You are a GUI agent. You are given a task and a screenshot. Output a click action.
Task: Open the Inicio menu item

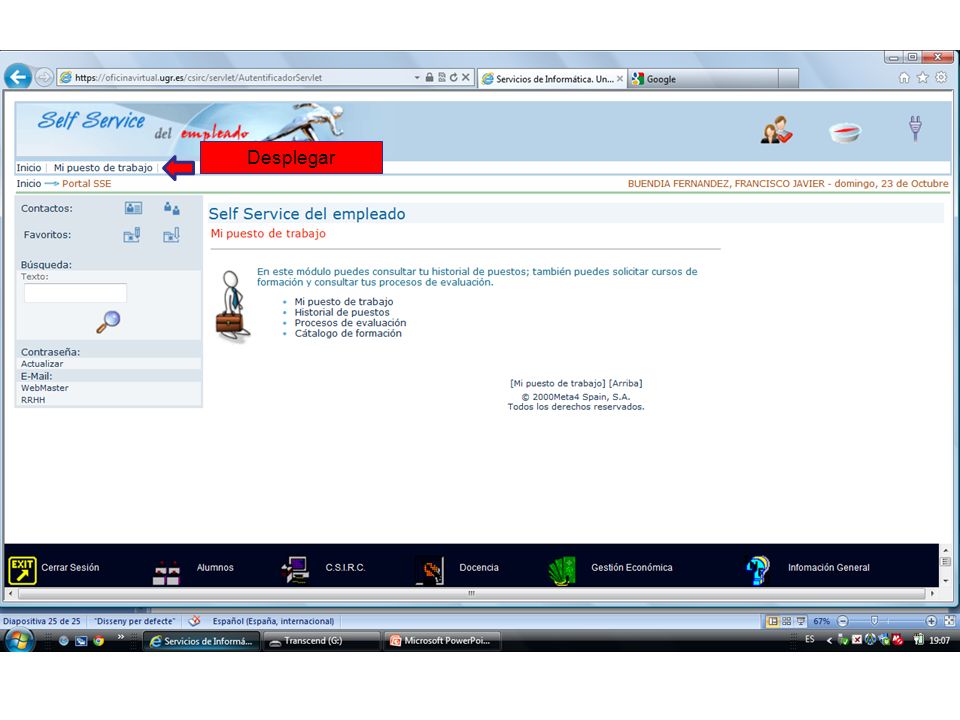(x=29, y=168)
